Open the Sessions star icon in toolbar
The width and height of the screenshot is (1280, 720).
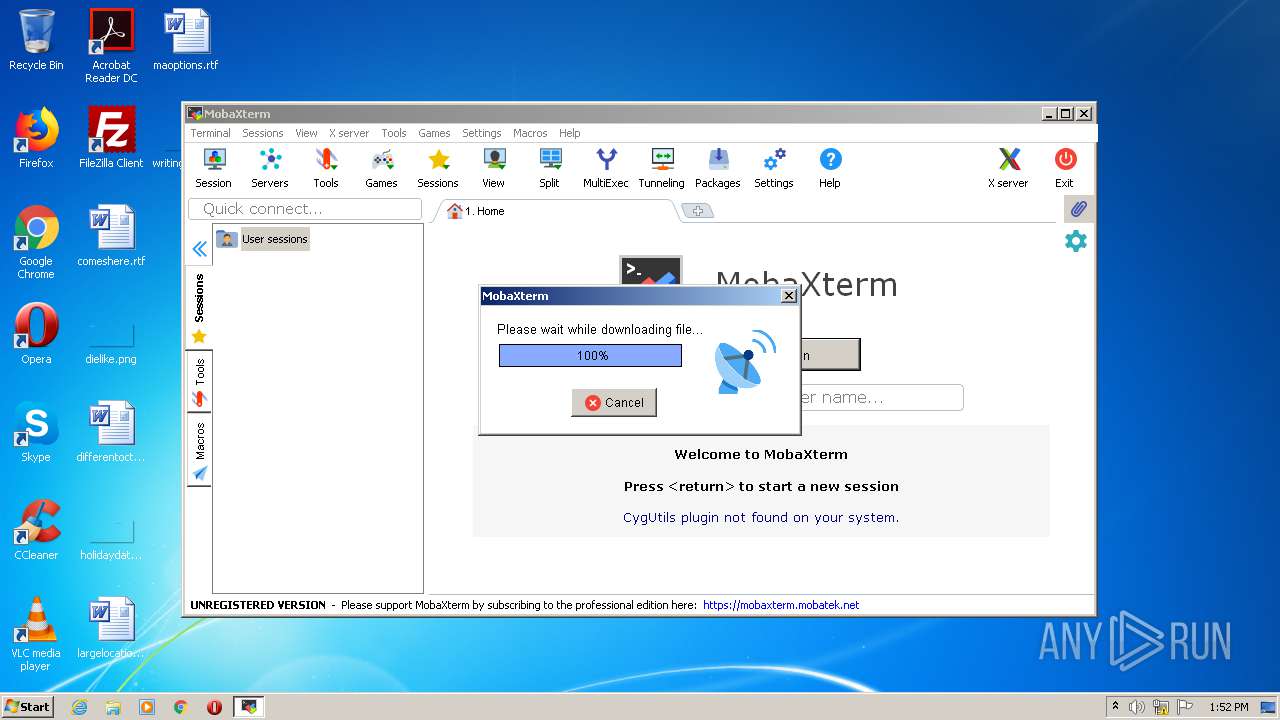[438, 168]
